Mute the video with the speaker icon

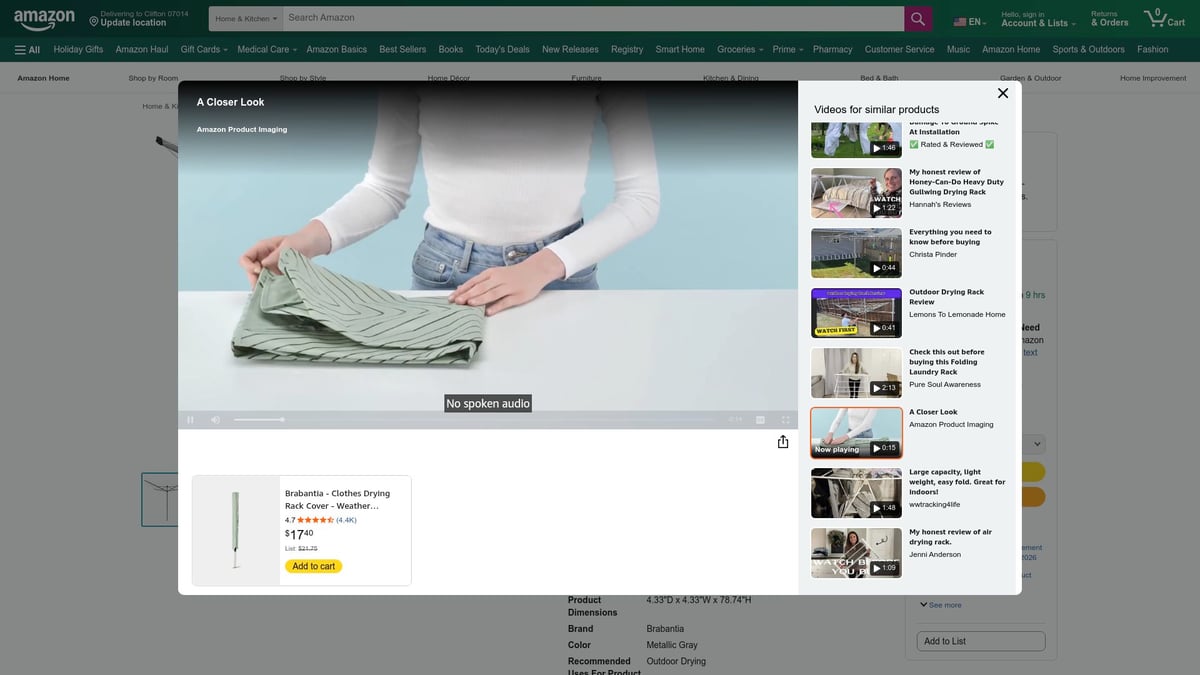tap(215, 420)
